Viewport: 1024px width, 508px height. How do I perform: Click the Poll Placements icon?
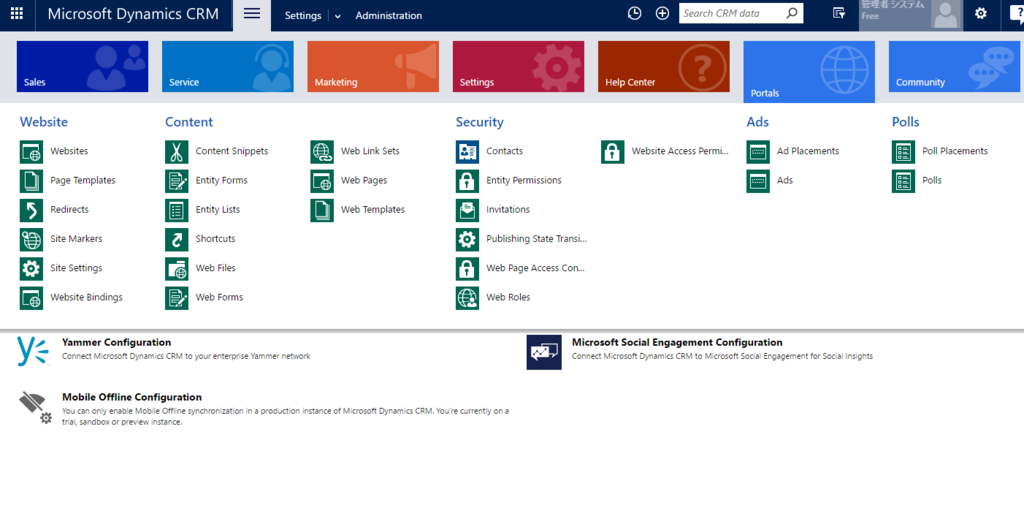pyautogui.click(x=903, y=151)
